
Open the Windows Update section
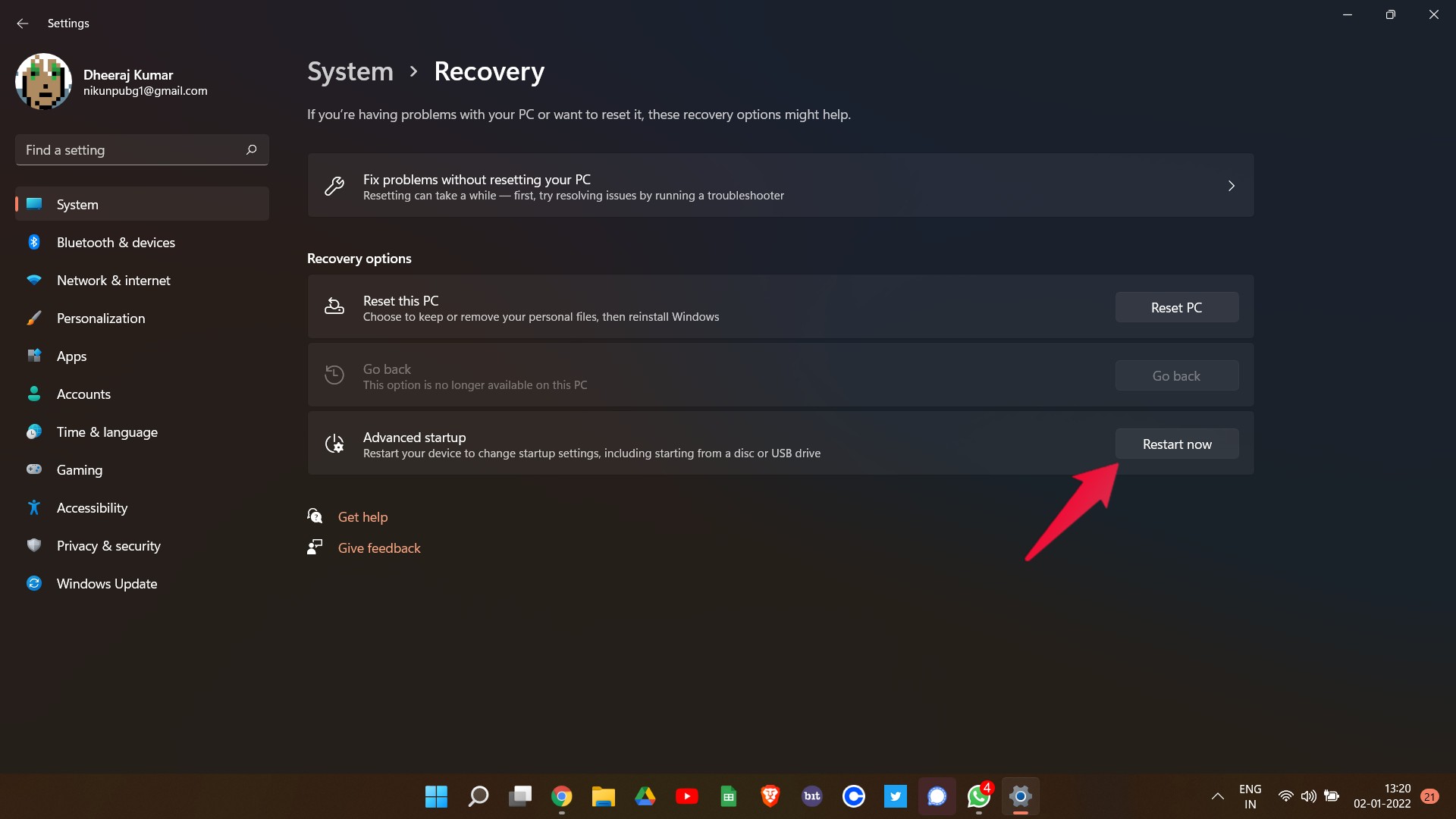tap(106, 584)
